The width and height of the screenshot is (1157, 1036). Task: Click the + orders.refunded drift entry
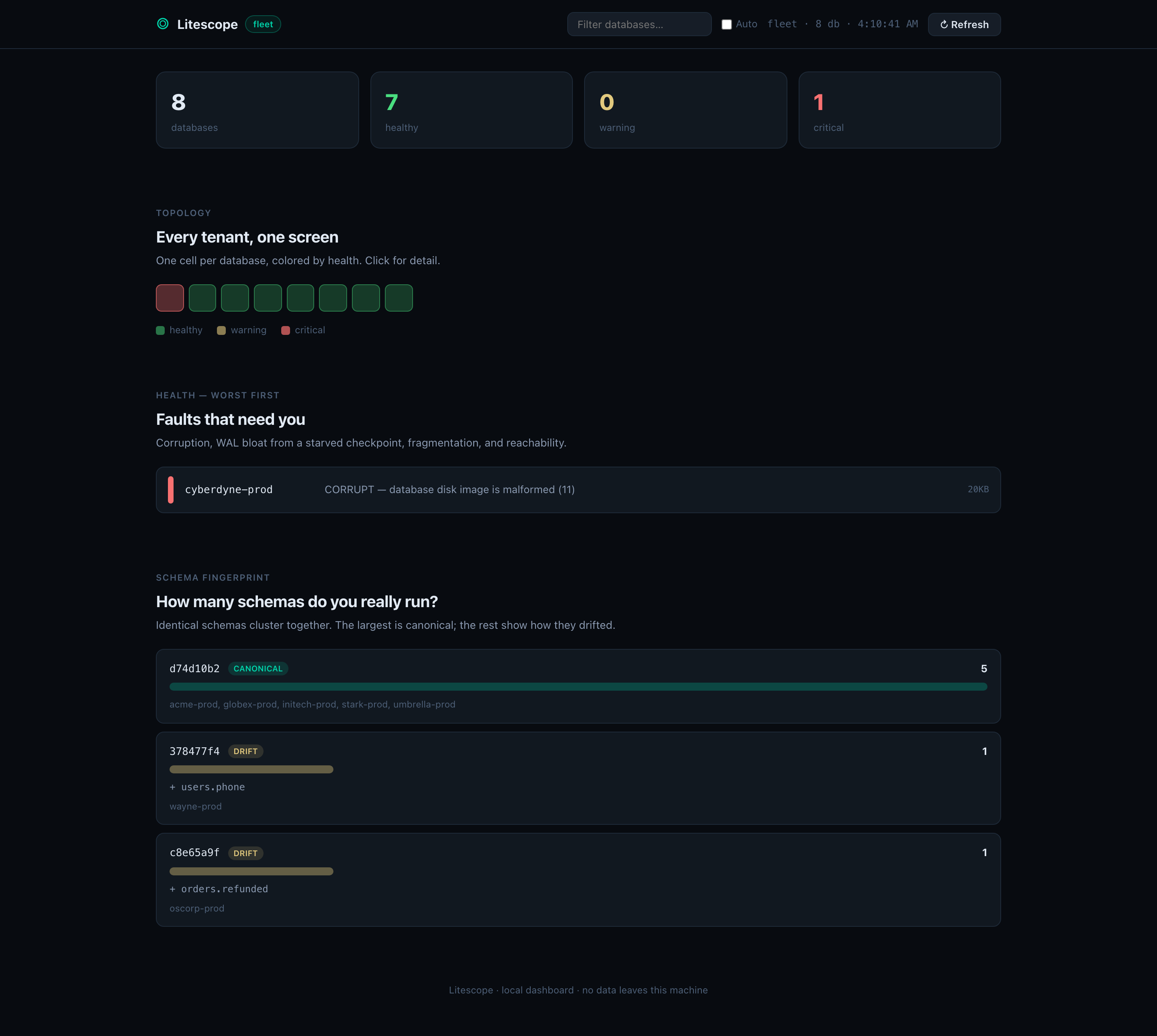point(219,889)
